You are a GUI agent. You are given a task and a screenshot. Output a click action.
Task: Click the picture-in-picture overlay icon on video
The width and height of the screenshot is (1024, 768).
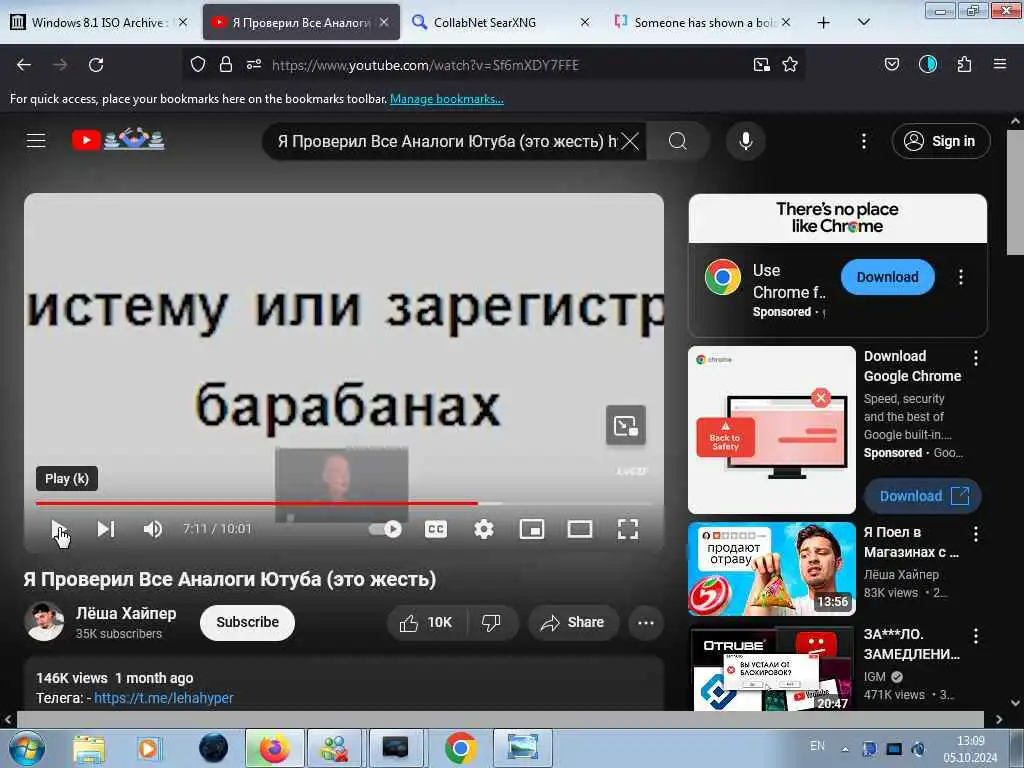626,426
